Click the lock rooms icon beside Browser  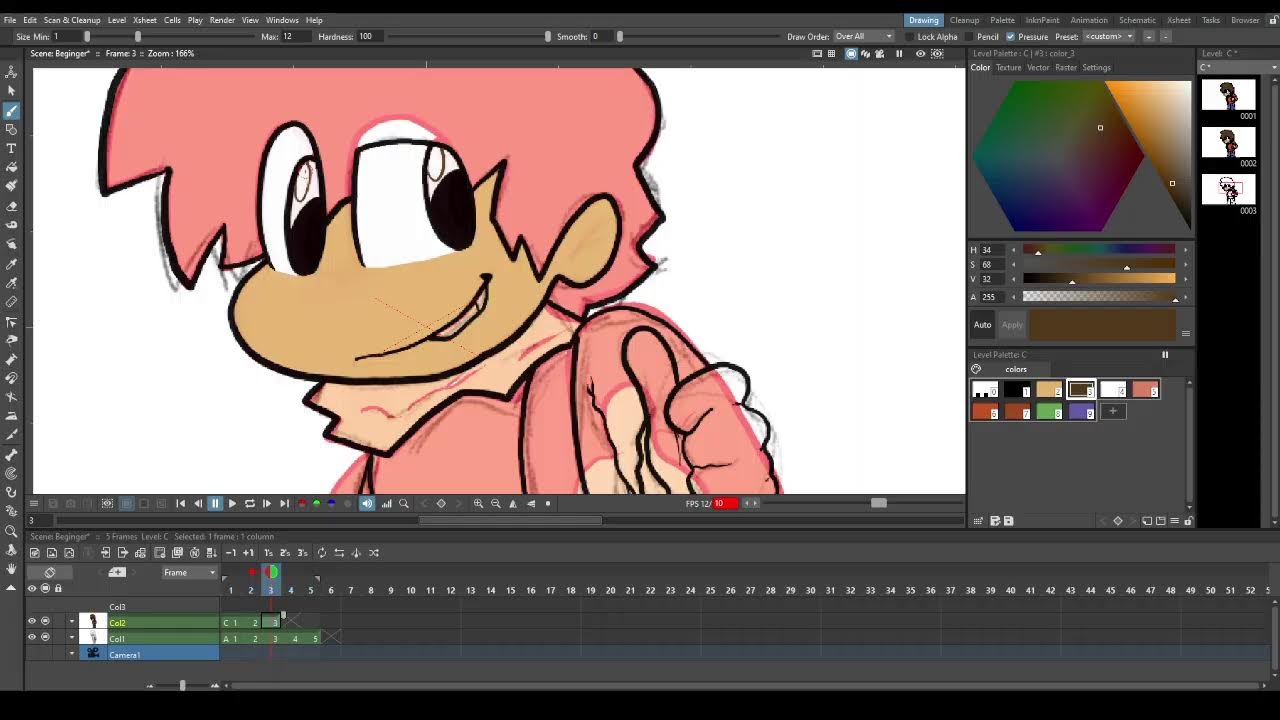[1272, 20]
